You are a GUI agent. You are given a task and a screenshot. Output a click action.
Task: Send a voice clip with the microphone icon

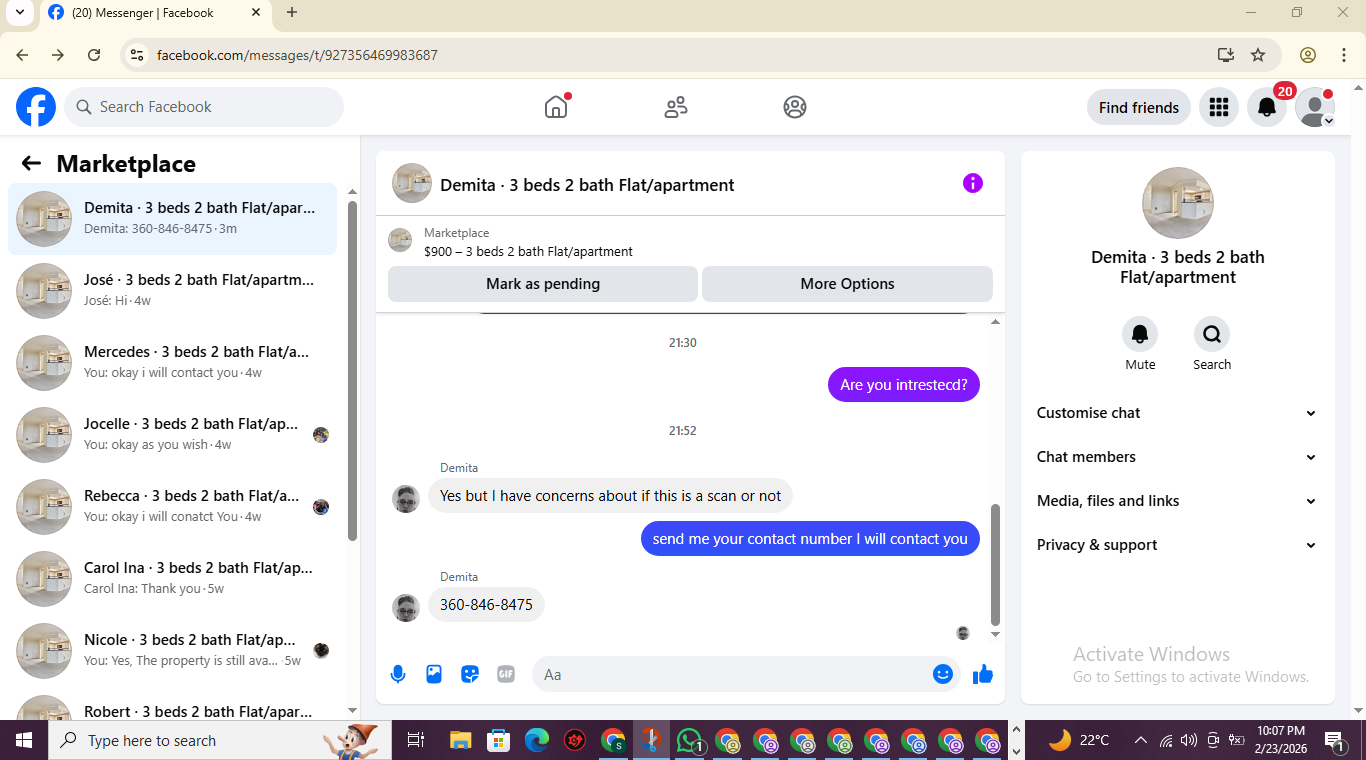[x=398, y=674]
